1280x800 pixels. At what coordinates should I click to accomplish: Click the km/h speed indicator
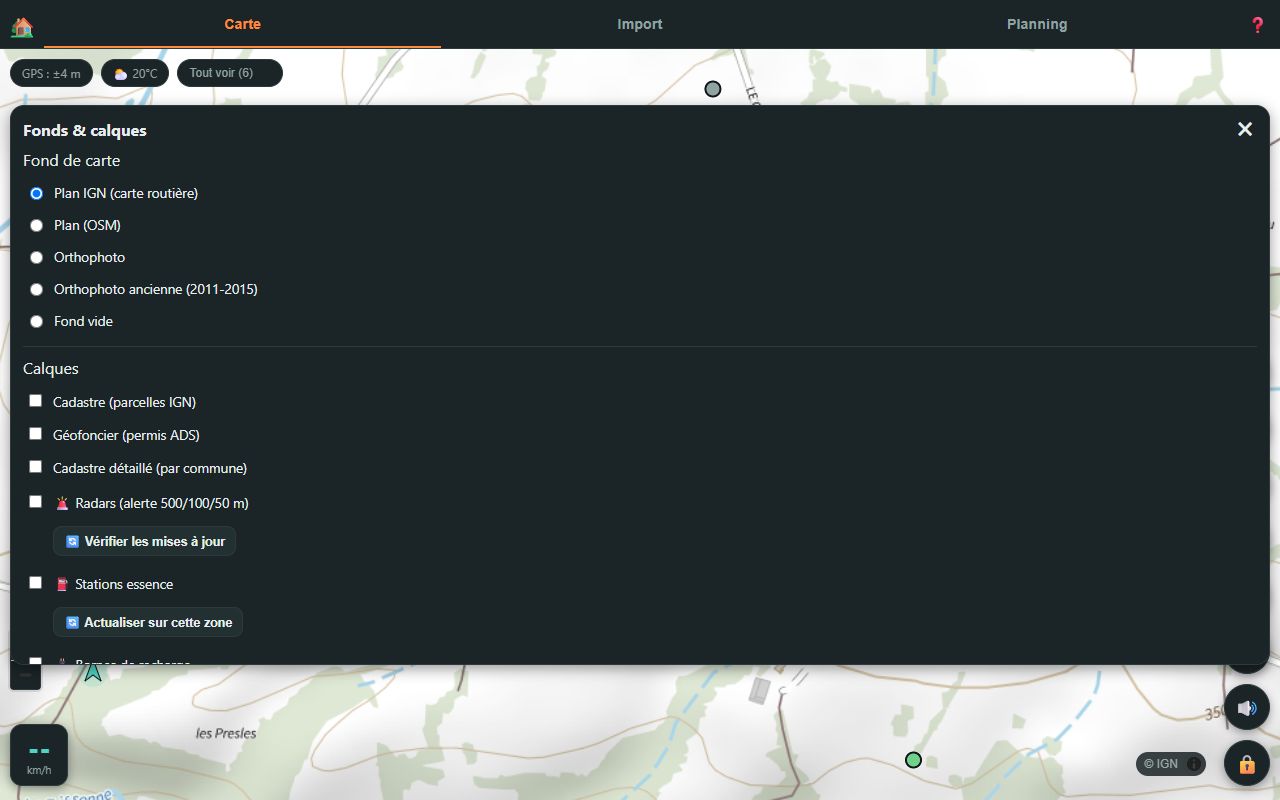pos(39,755)
